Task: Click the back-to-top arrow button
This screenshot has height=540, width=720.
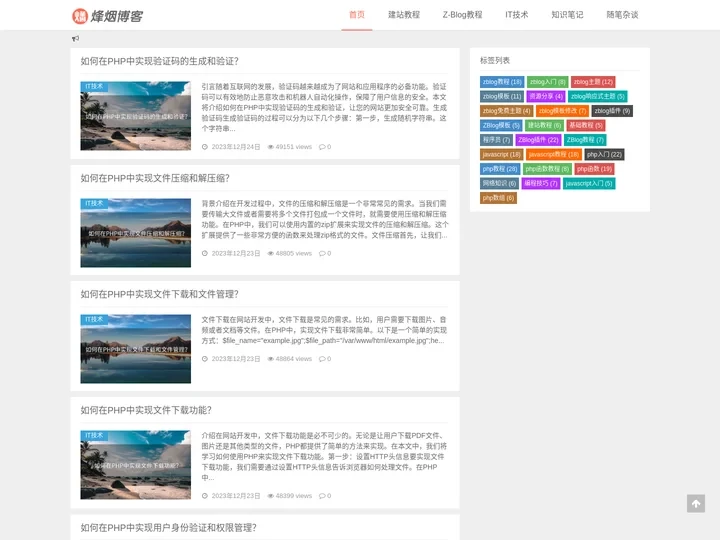Action: (x=696, y=503)
